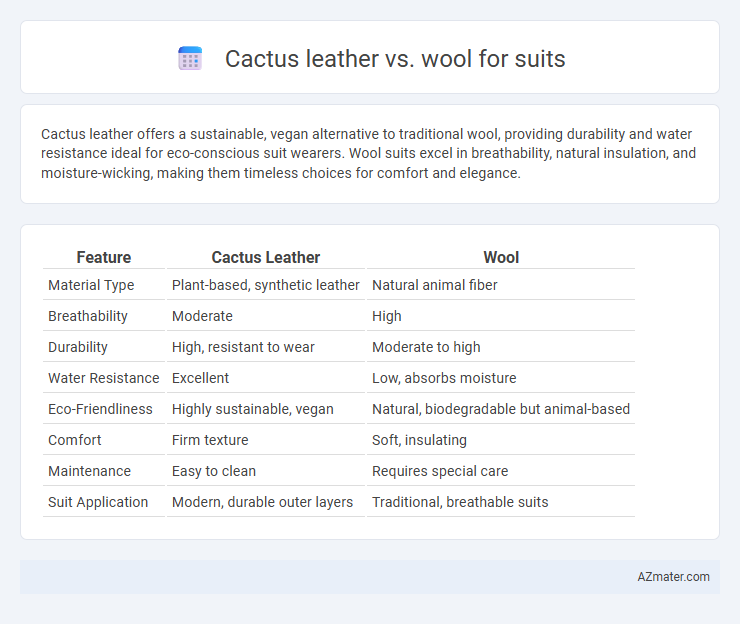This screenshot has height=624, width=740.
Task: Click the 'Water Resistance' row label
Action: (x=104, y=378)
